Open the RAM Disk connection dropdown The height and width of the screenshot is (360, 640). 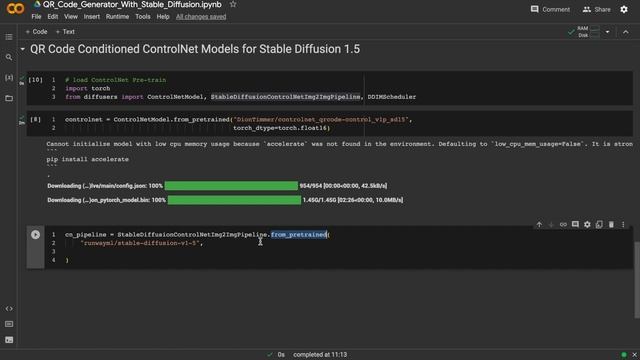coord(607,32)
